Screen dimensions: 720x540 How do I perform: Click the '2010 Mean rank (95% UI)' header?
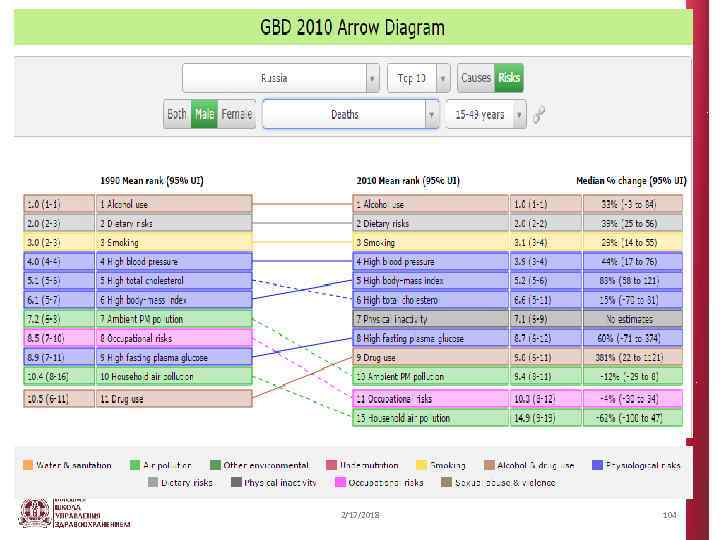point(408,180)
